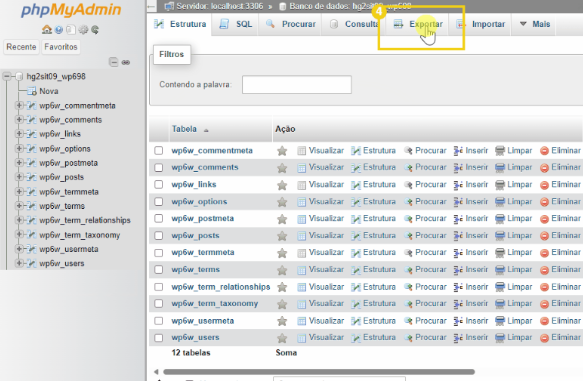
Task: Click the Tabela column header to sort
Action: [x=184, y=129]
